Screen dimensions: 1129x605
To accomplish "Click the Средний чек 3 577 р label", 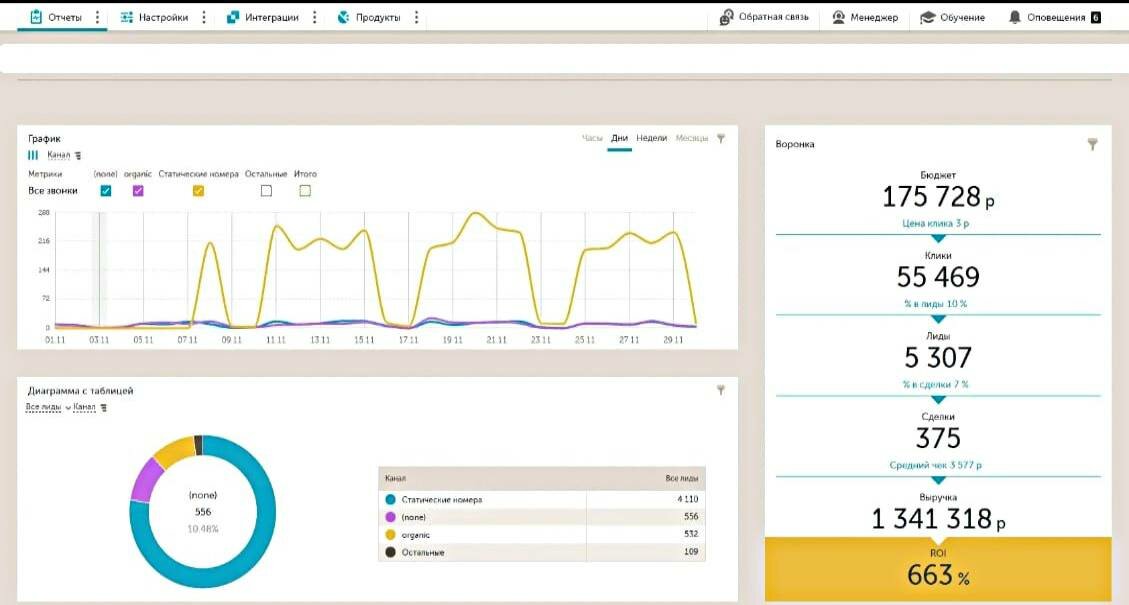I will click(935, 465).
